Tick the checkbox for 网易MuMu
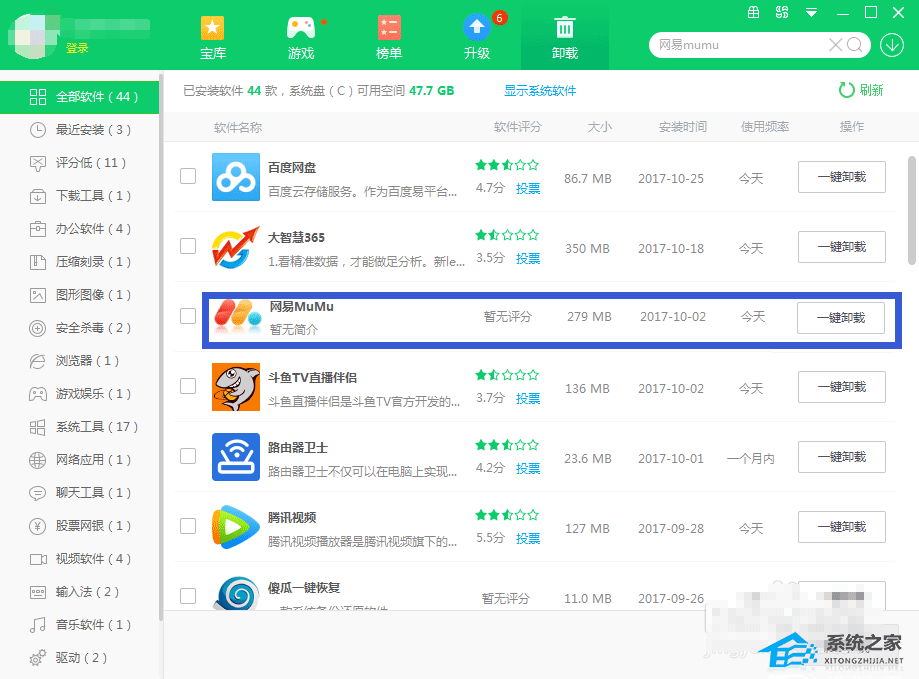 click(x=188, y=316)
